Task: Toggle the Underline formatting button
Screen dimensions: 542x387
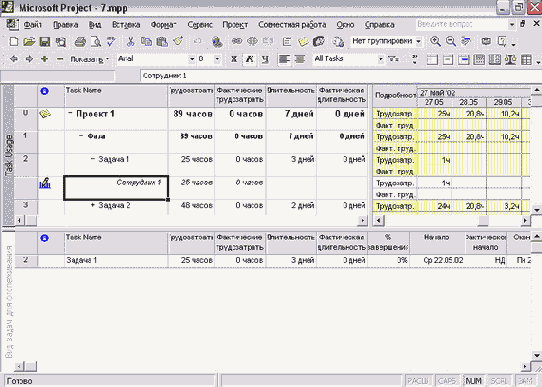Action: (x=265, y=59)
